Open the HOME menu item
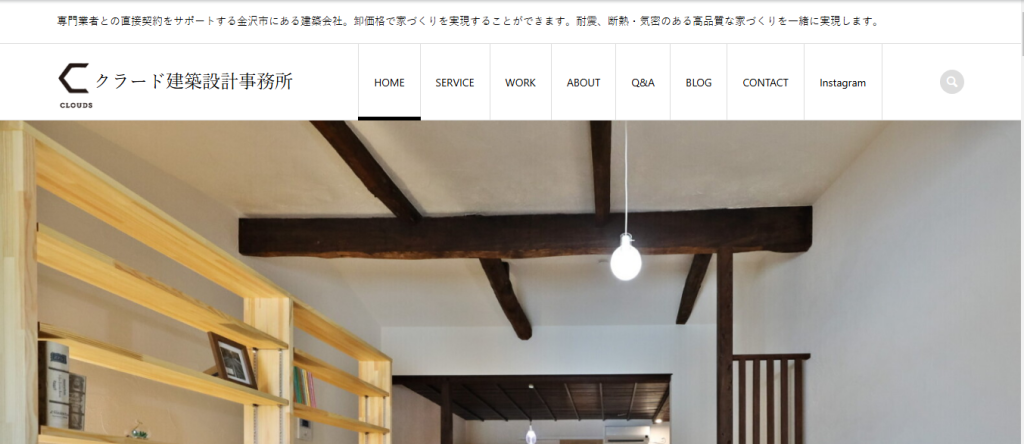1024x444 pixels. pos(389,82)
